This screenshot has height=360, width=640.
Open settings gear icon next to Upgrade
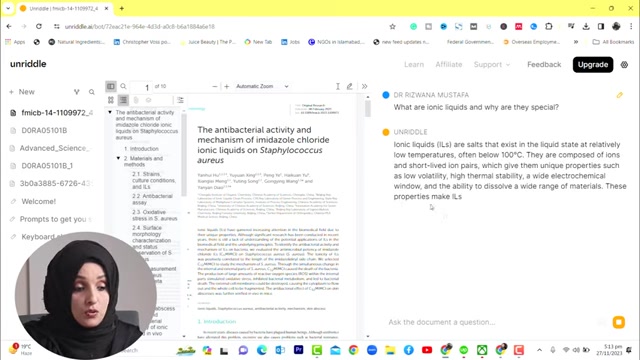[624, 64]
